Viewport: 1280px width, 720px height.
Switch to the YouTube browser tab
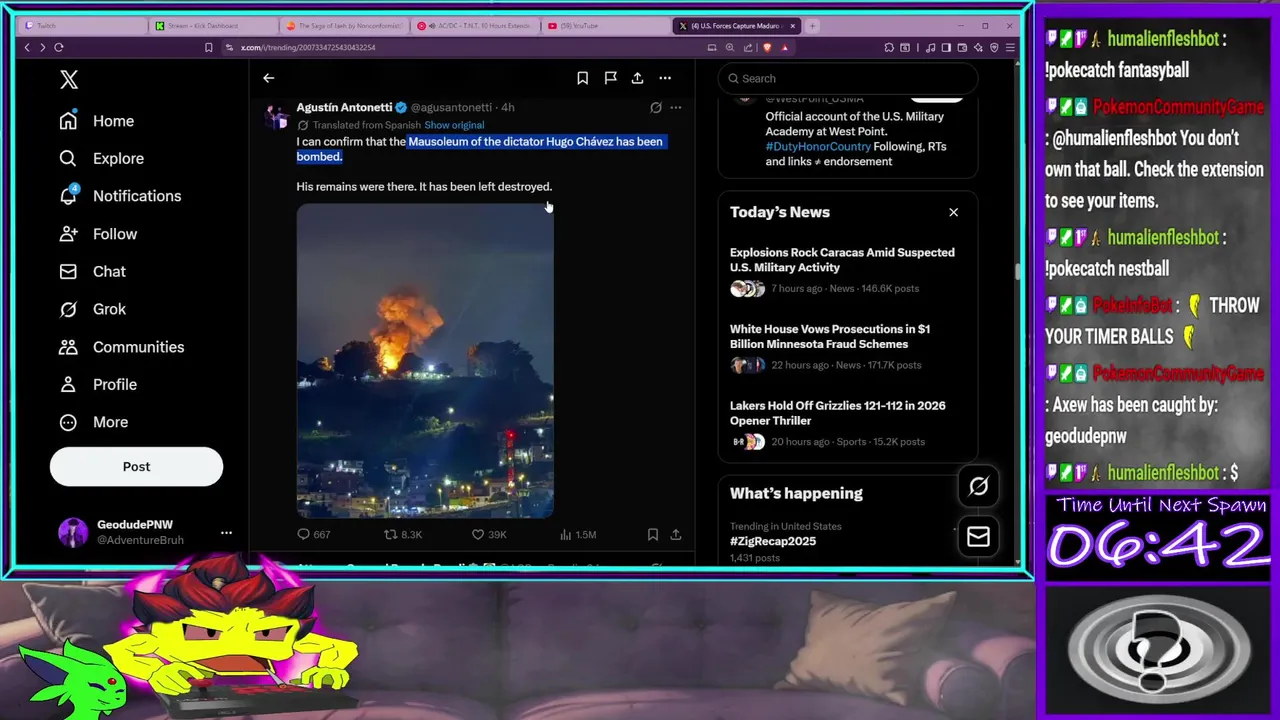(x=606, y=26)
